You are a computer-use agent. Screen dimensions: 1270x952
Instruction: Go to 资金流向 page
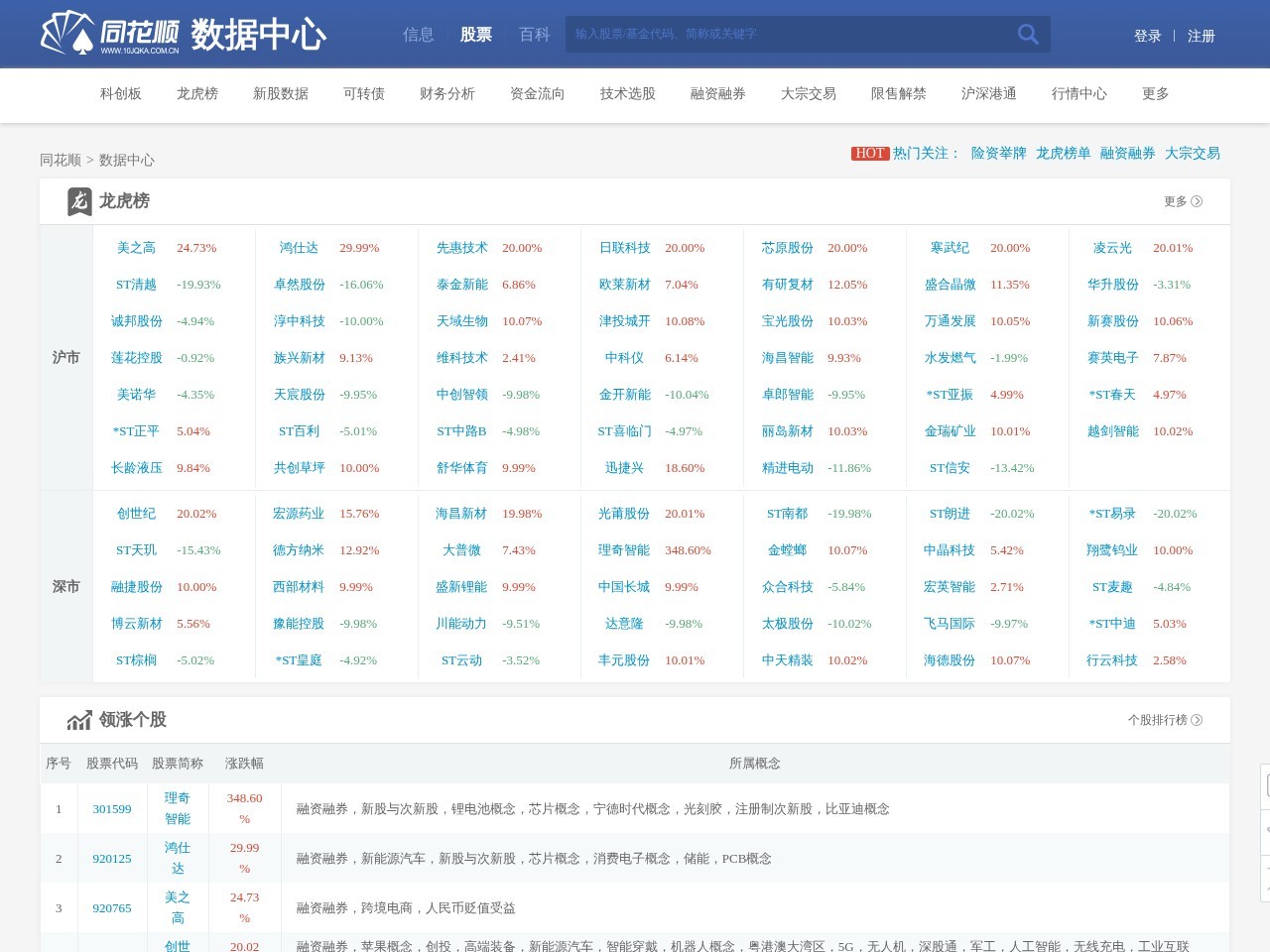point(538,94)
